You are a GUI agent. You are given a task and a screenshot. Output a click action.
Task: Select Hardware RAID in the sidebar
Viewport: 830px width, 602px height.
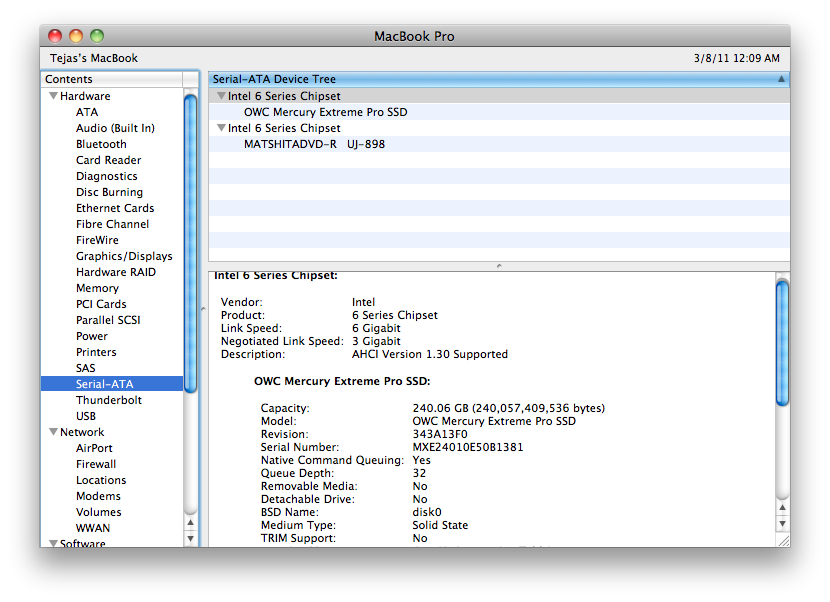tap(115, 272)
